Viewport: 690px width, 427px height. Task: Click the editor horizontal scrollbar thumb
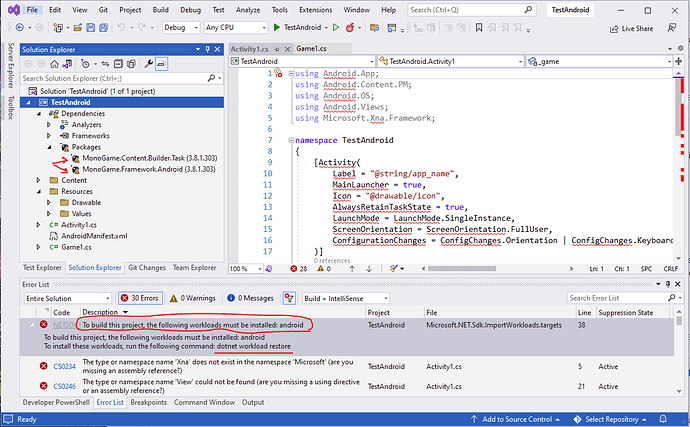[462, 269]
